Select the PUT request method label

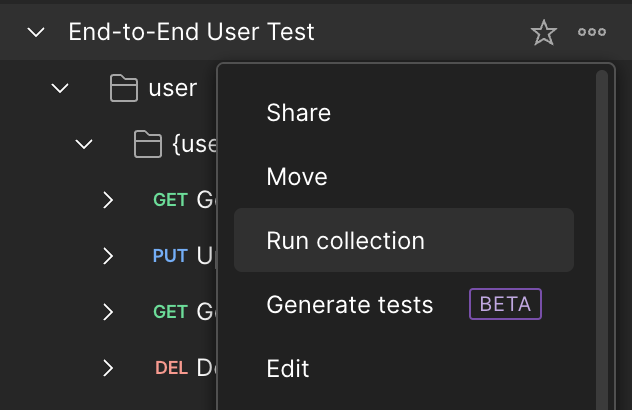pos(170,256)
